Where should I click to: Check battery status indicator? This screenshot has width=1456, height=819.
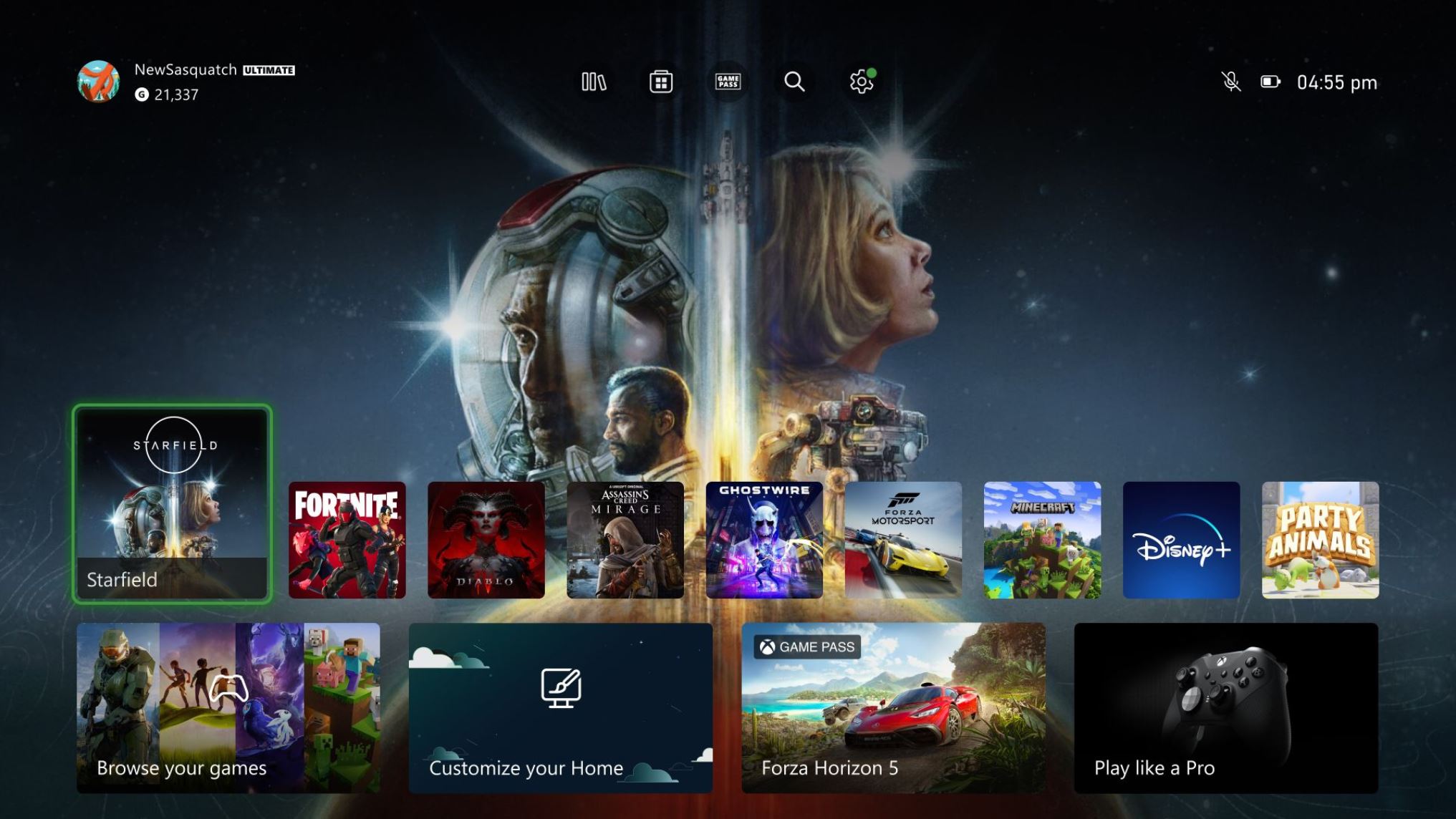1269,81
